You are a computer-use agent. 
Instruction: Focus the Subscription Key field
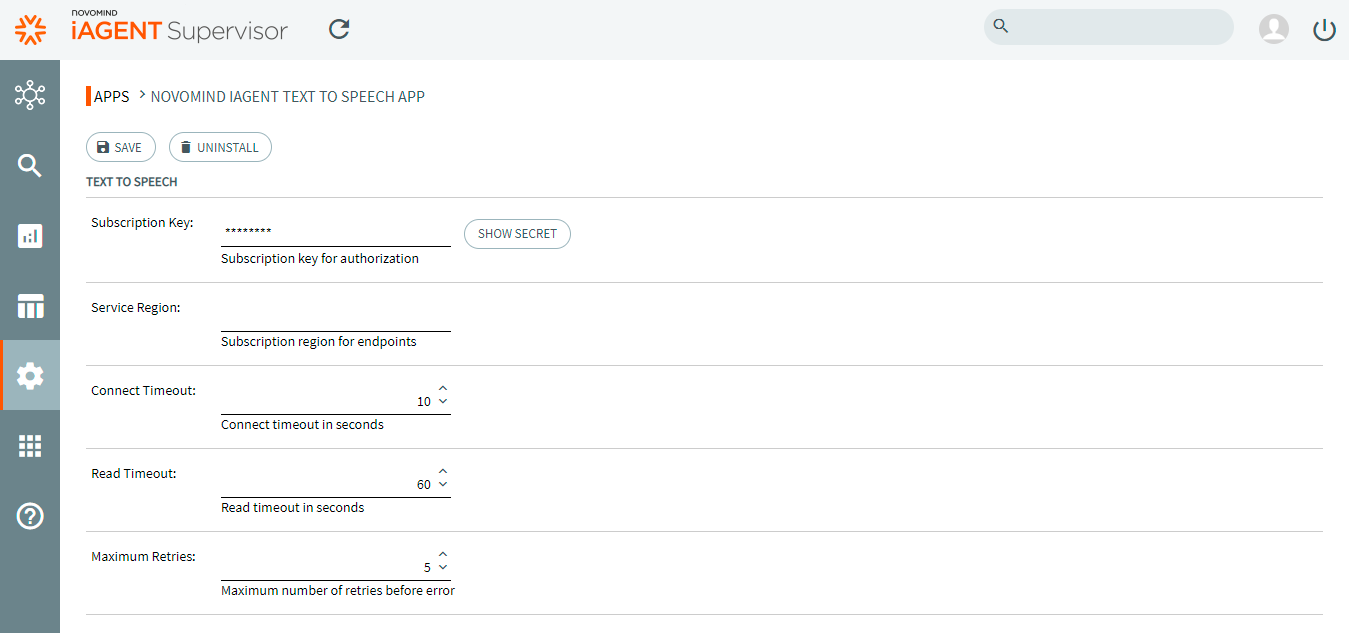coord(336,232)
